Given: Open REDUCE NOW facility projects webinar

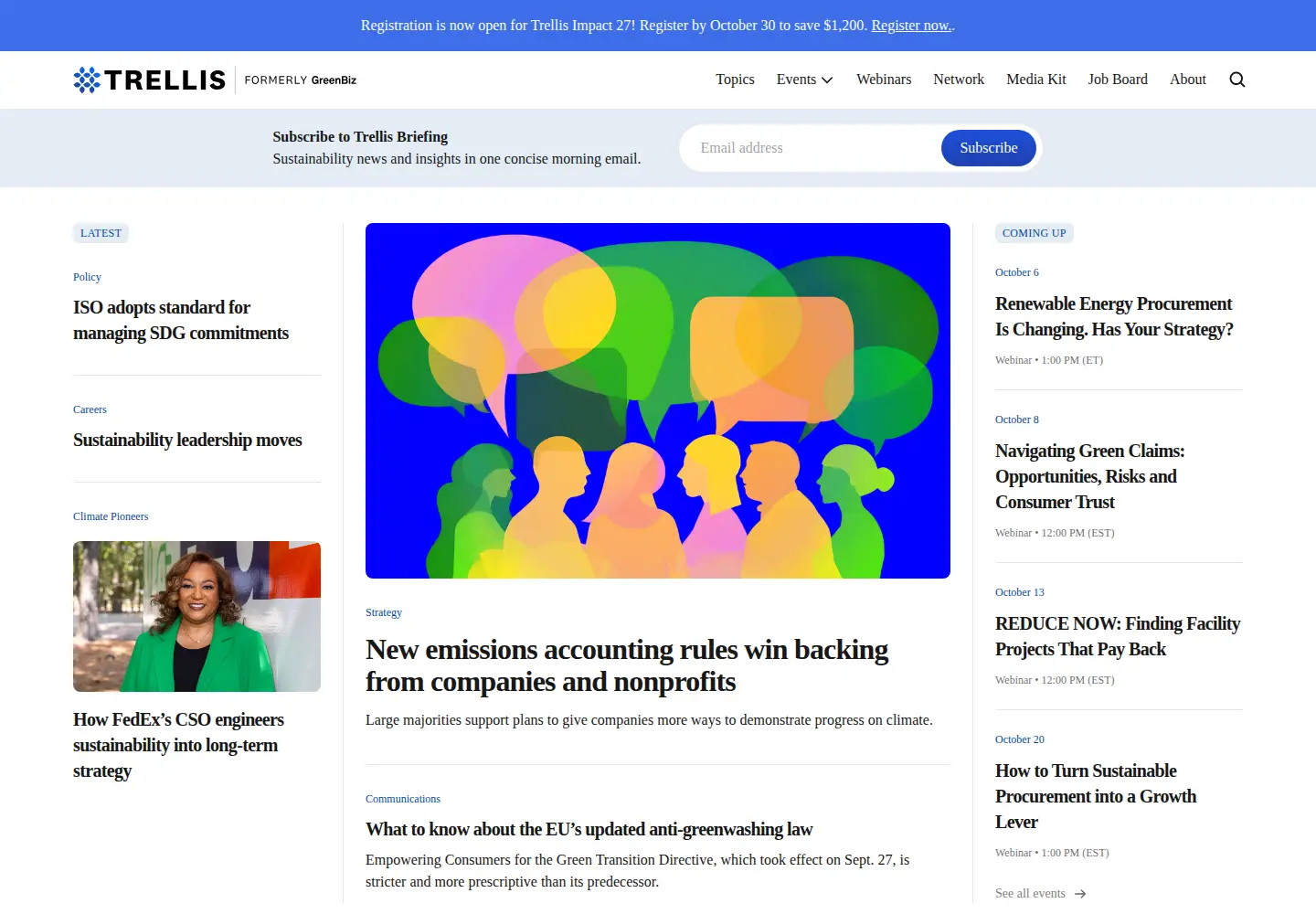Looking at the screenshot, I should 1118,637.
